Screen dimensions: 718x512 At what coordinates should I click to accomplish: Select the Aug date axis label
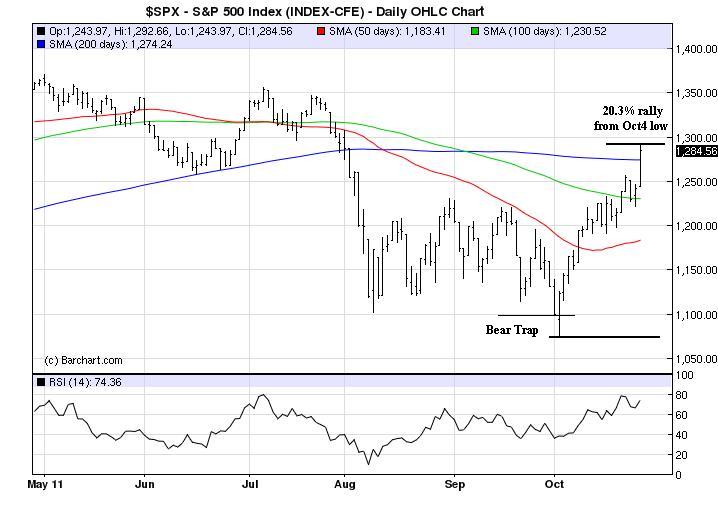[345, 484]
